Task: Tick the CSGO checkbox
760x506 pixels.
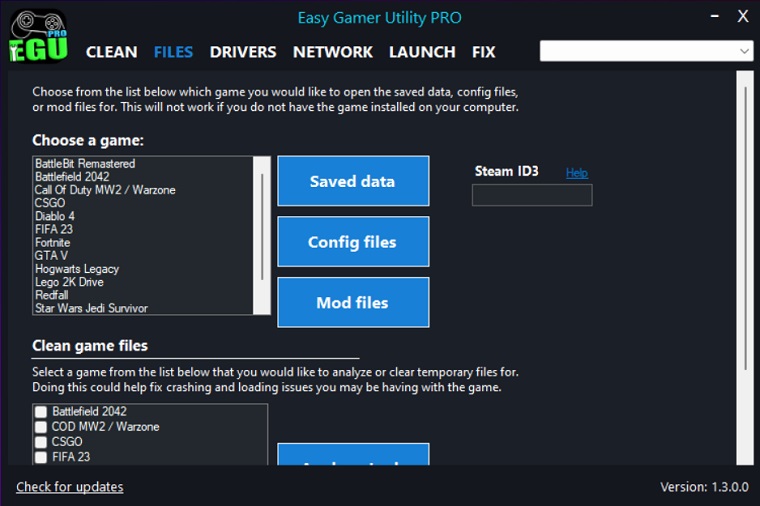Action: coord(41,442)
